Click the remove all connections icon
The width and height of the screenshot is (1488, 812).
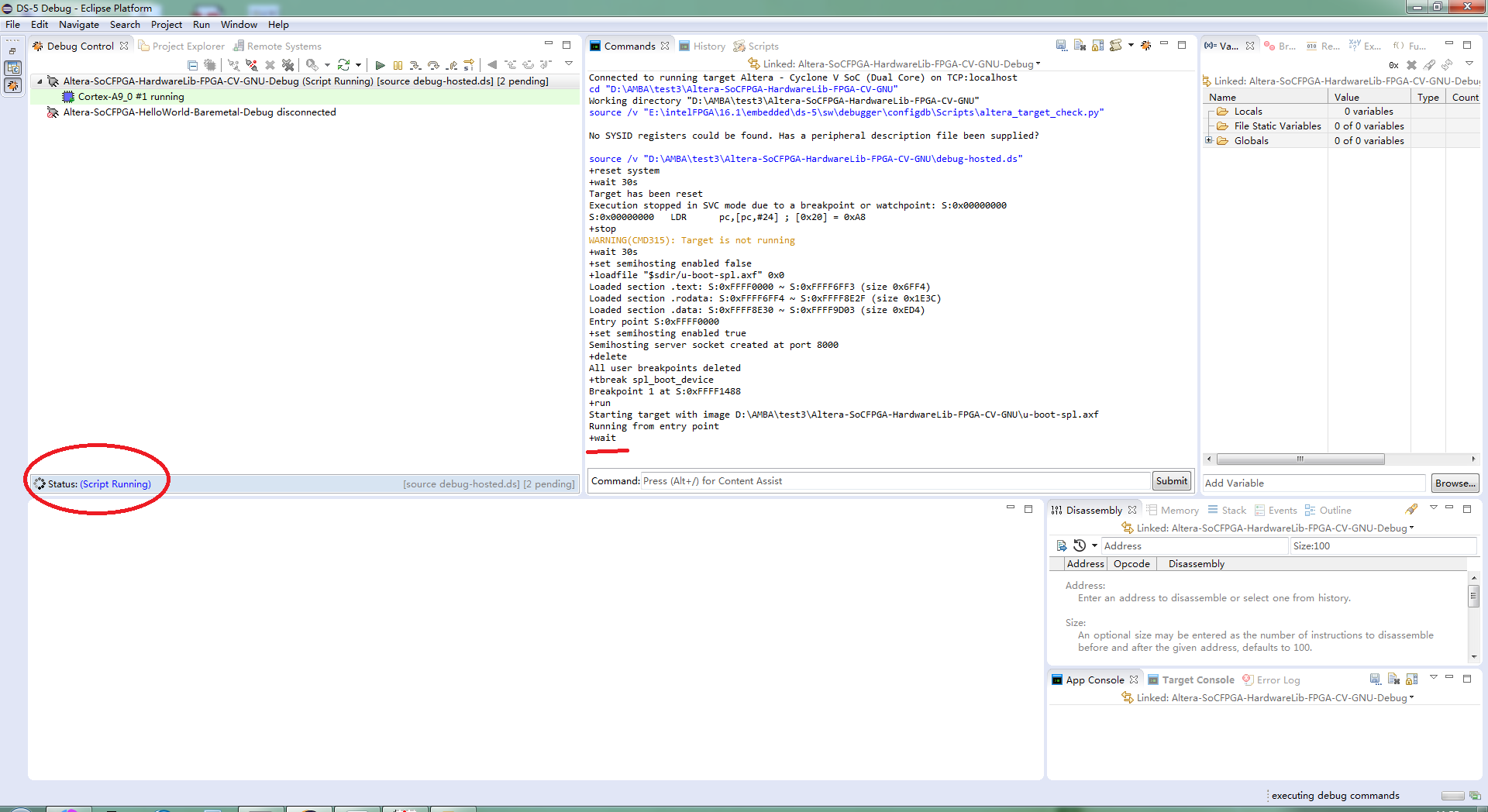coord(288,65)
